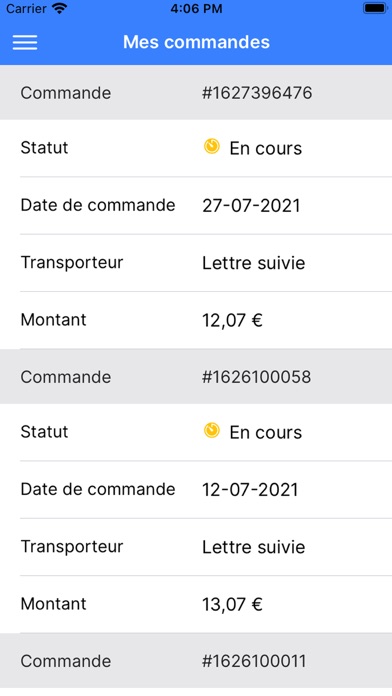Open order #1626100011 header
This screenshot has width=392, height=696.
pyautogui.click(x=196, y=661)
